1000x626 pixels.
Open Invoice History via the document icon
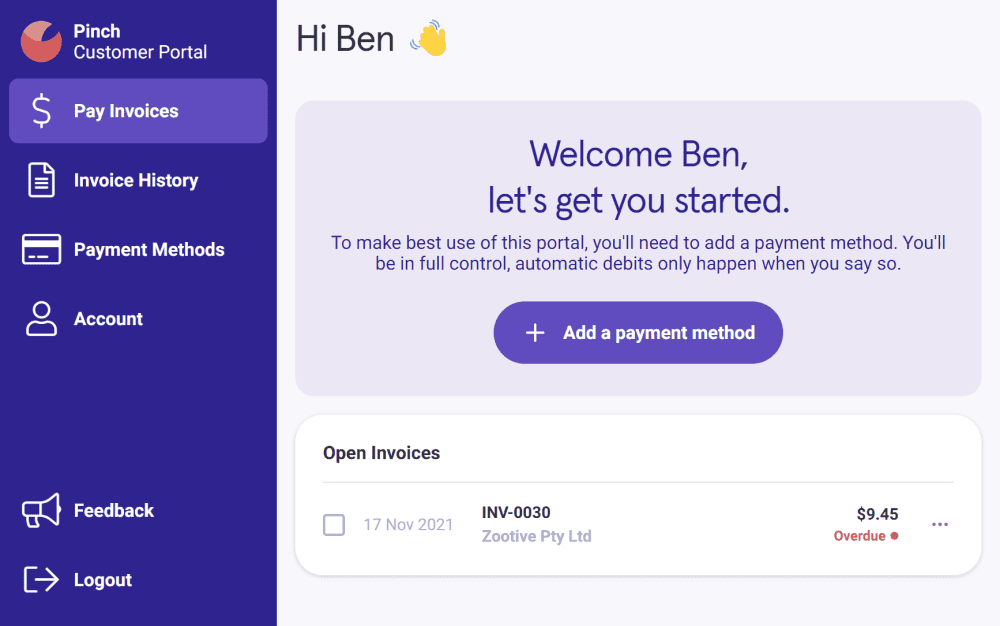coord(40,179)
